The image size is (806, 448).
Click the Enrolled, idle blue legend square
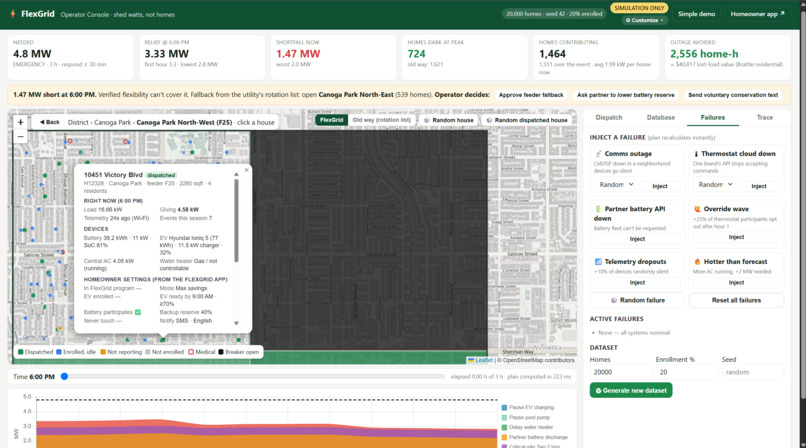point(59,352)
